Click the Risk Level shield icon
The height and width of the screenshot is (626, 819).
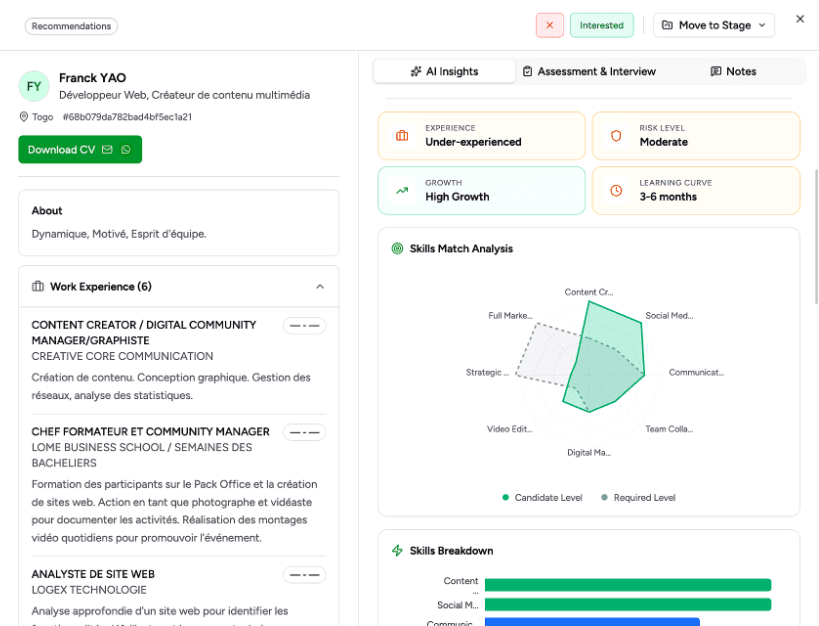coord(616,136)
